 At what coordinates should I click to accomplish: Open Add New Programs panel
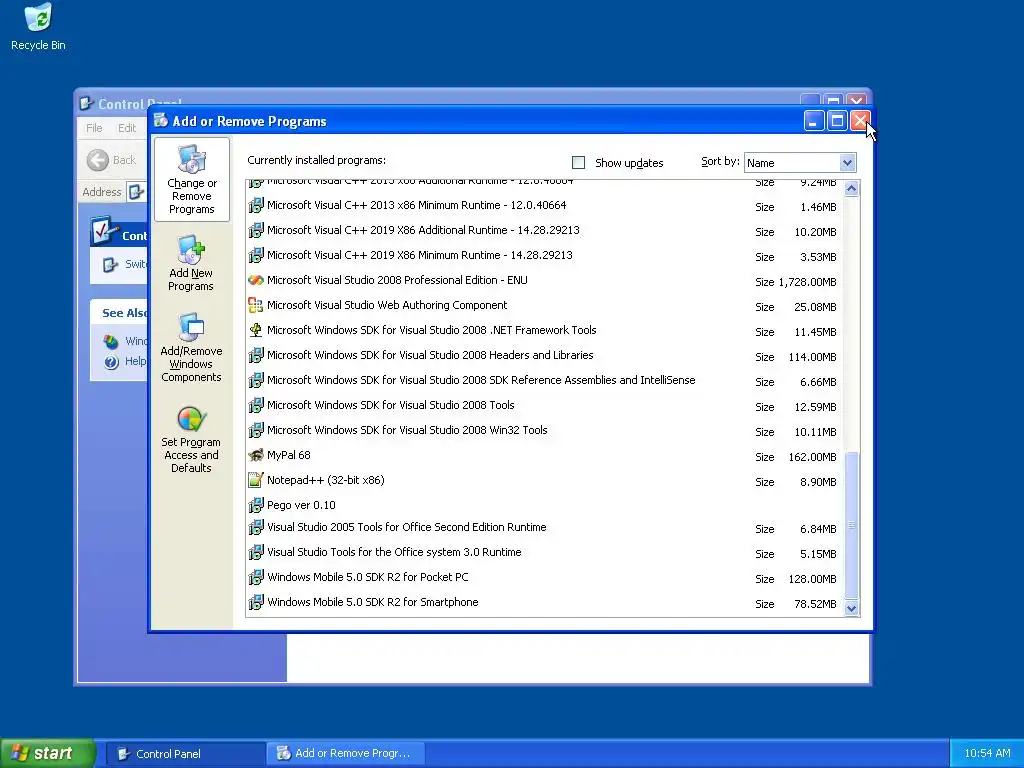click(191, 263)
